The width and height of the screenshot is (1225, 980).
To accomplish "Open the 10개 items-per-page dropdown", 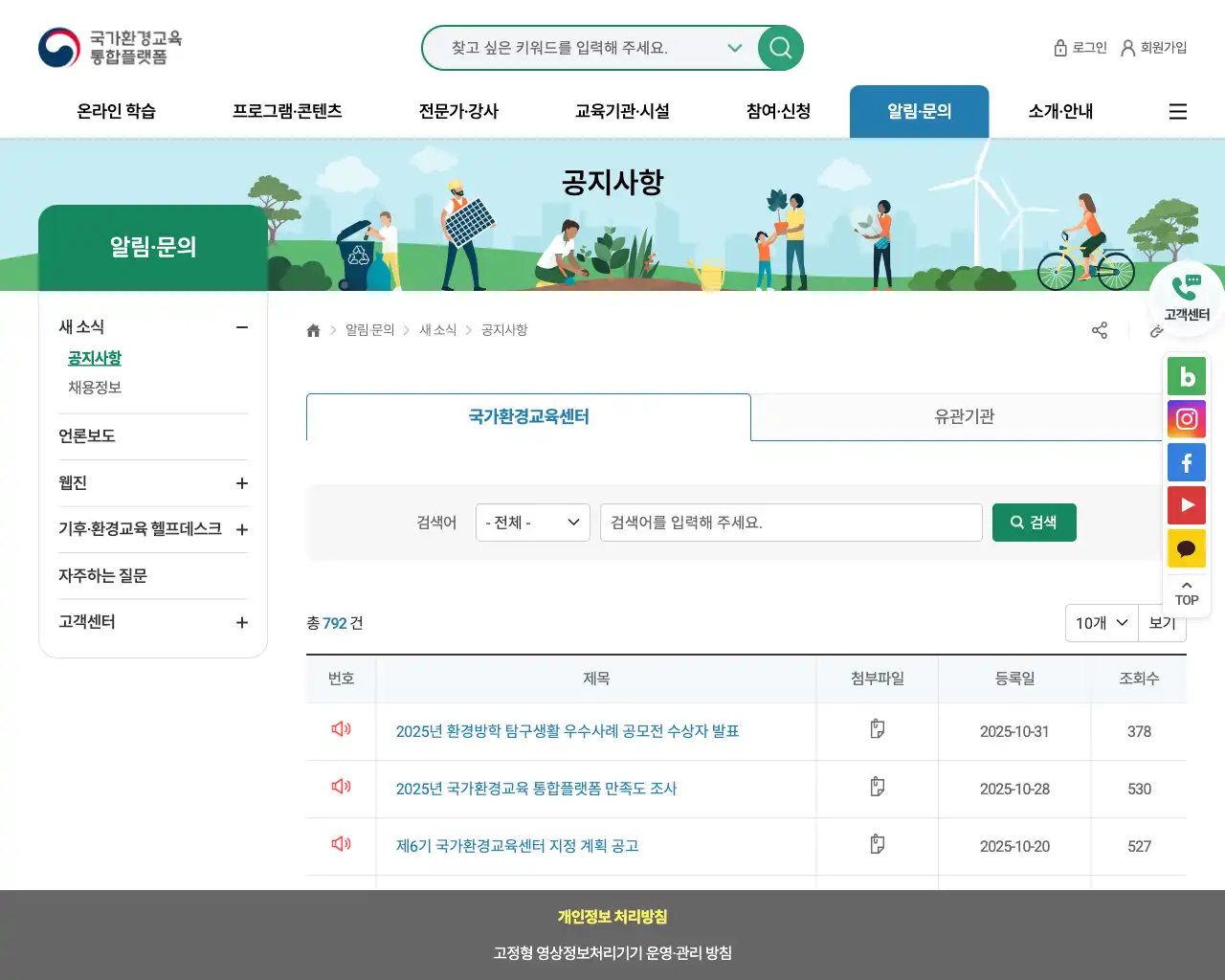I will (x=1102, y=622).
